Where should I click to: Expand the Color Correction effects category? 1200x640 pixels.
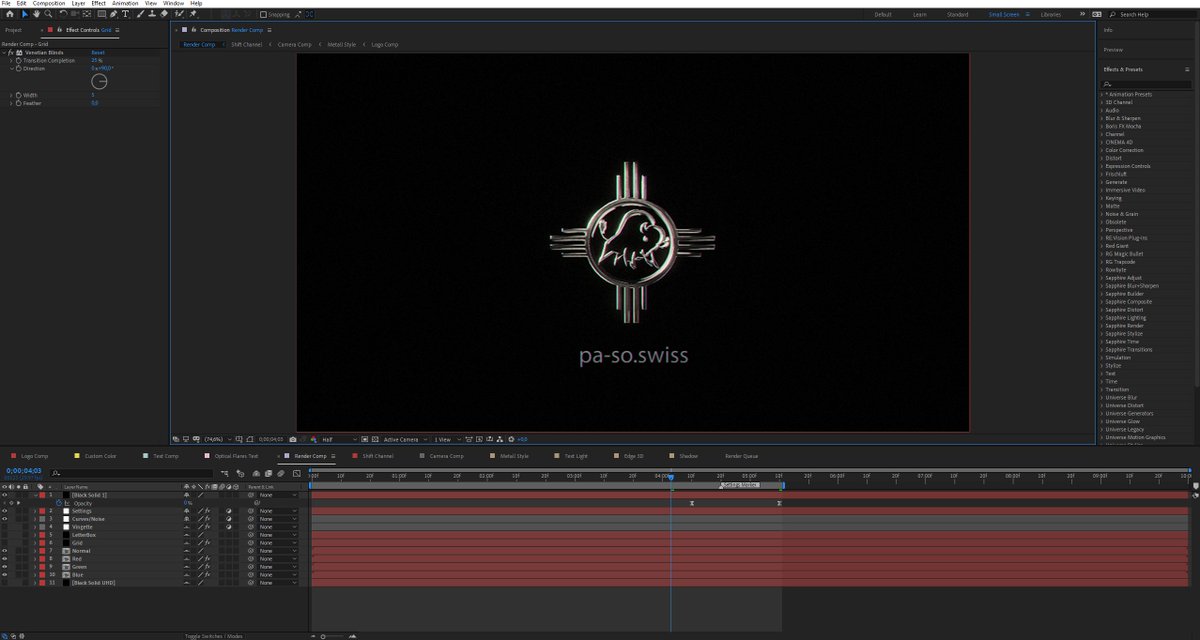click(1101, 150)
